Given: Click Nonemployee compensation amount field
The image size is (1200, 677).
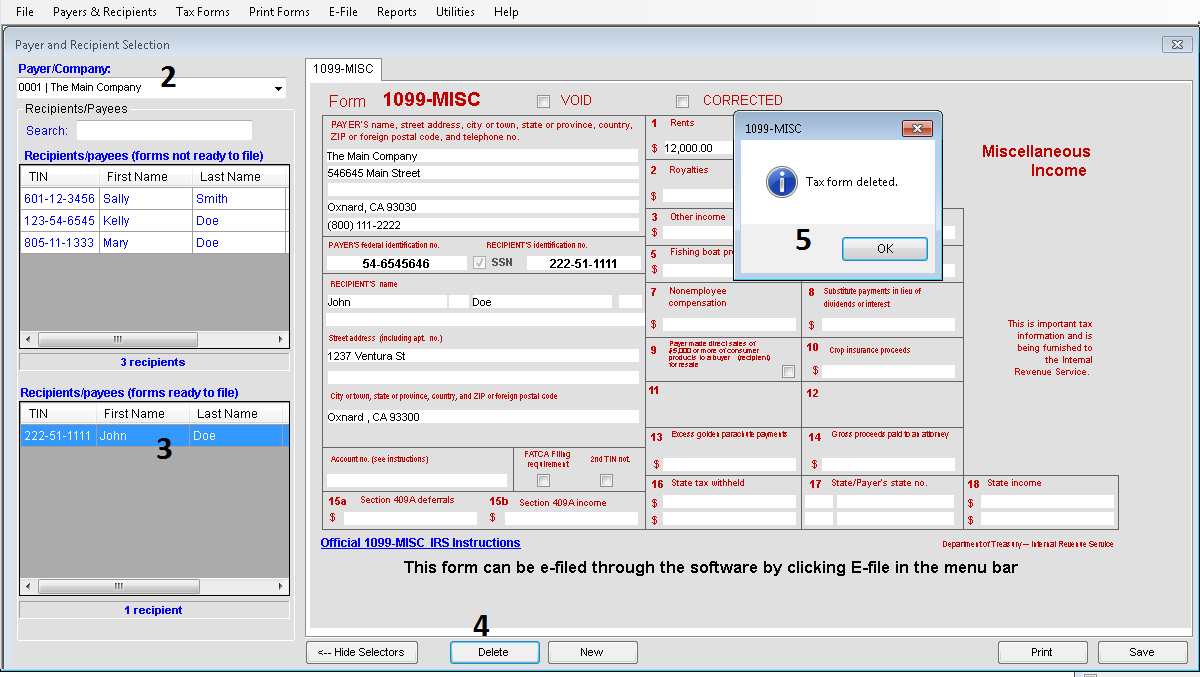Looking at the screenshot, I should click(729, 325).
